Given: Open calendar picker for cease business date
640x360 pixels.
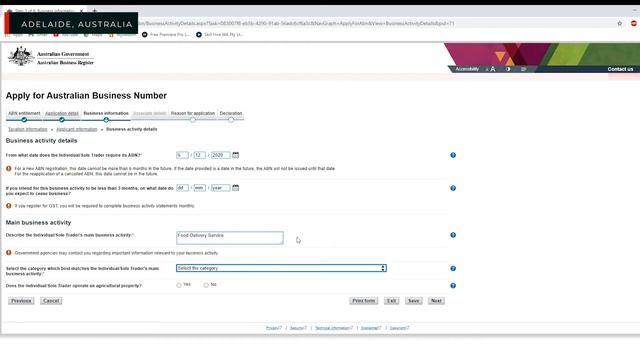Looking at the screenshot, I should (x=236, y=188).
